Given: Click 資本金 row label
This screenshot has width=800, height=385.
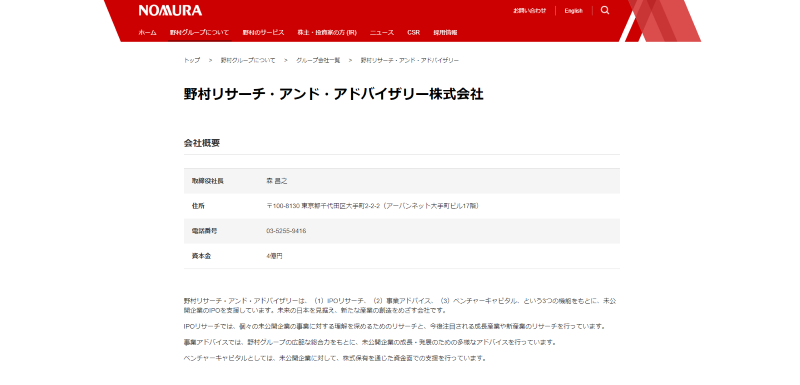Looking at the screenshot, I should coord(201,256).
